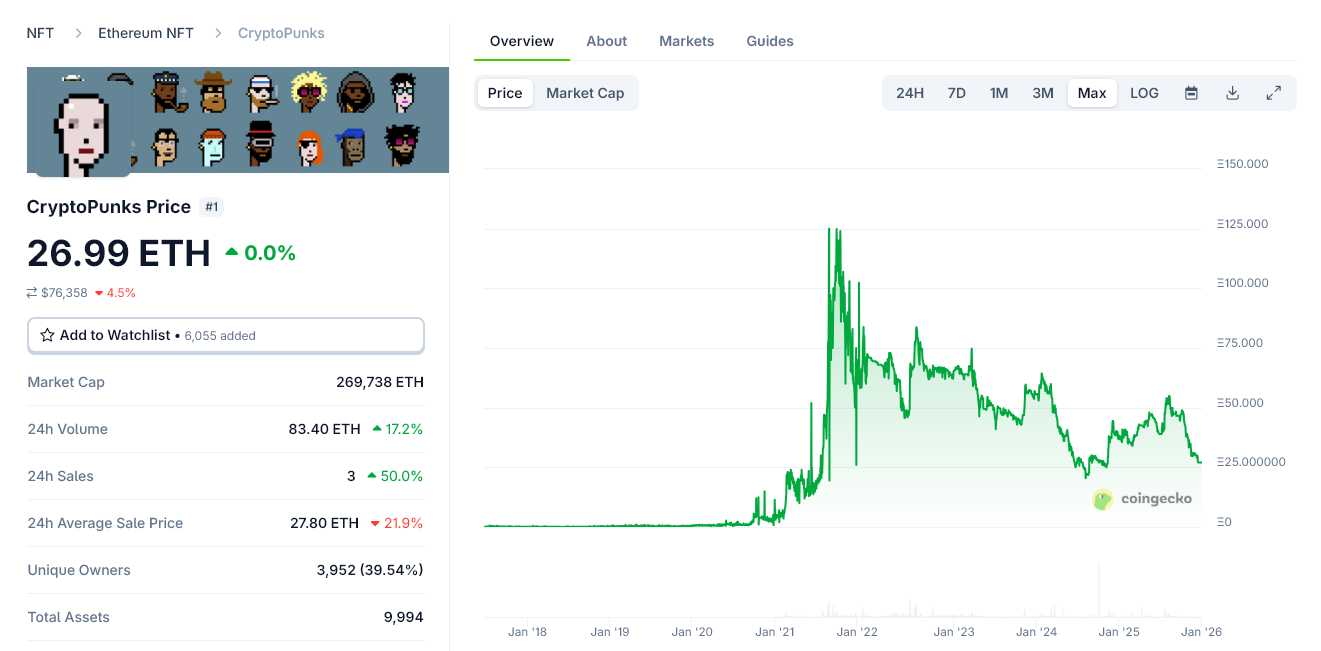Select the 7D time range

pyautogui.click(x=956, y=92)
